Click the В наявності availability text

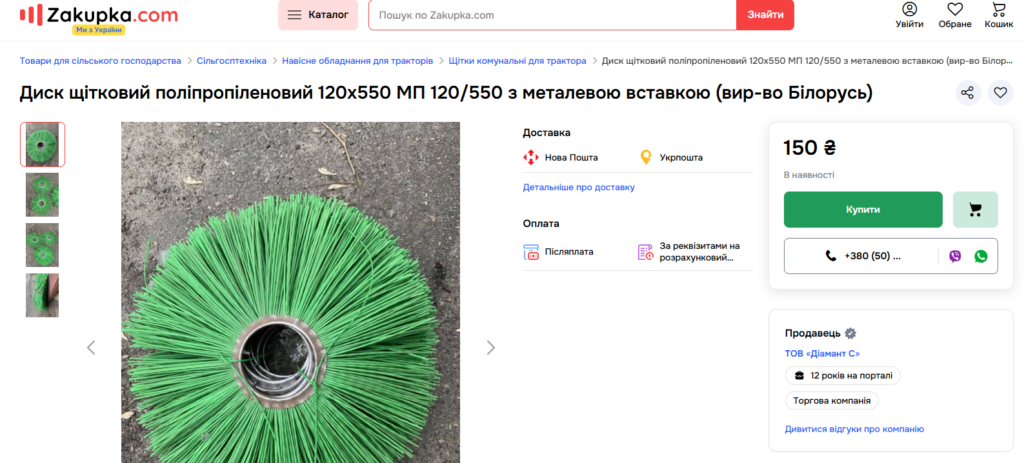tap(808, 175)
